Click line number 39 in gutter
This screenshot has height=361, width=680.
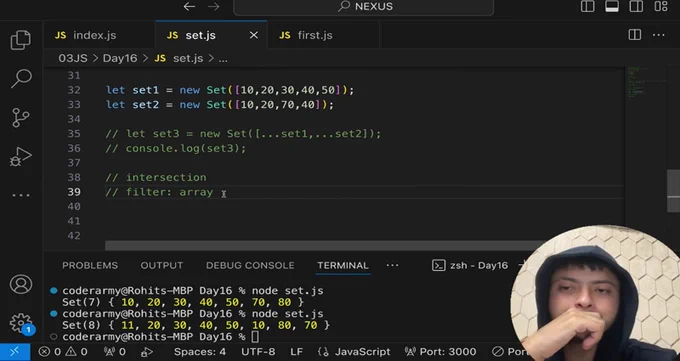74,192
